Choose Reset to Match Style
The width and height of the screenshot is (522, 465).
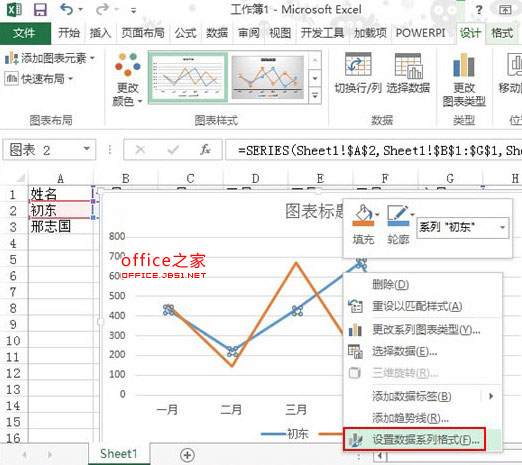pyautogui.click(x=423, y=306)
